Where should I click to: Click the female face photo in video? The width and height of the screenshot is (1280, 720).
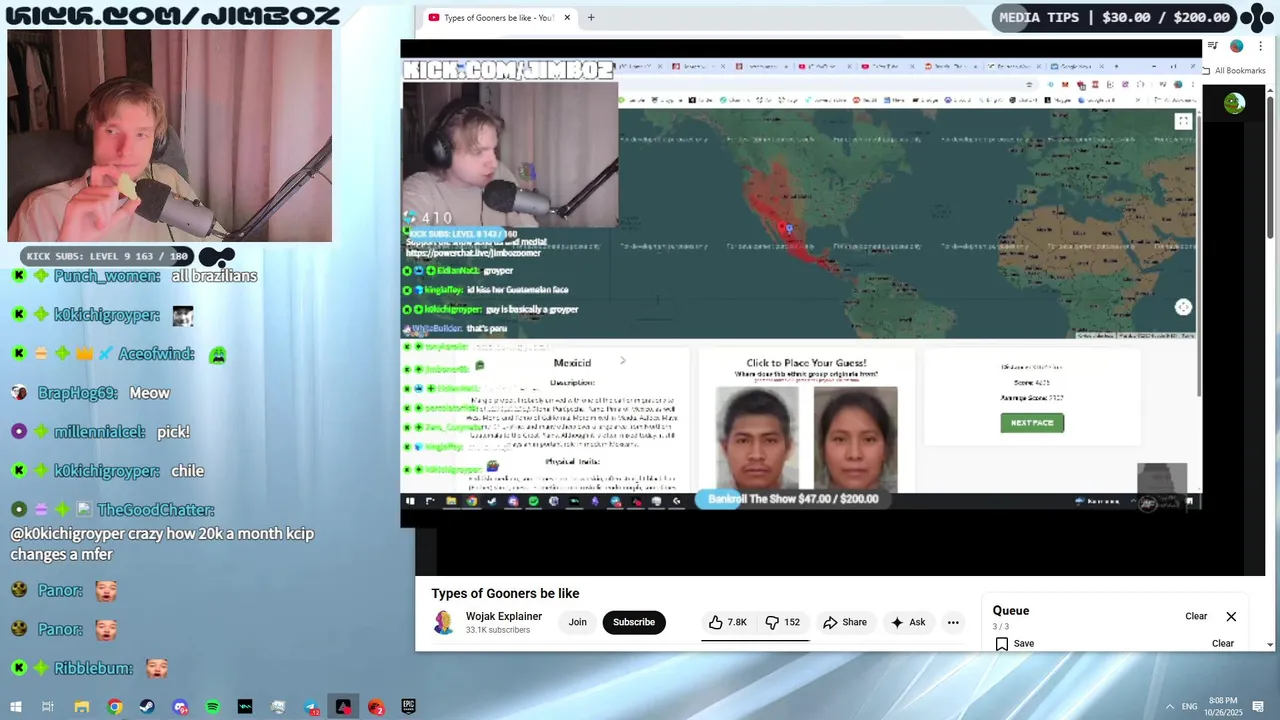click(855, 439)
